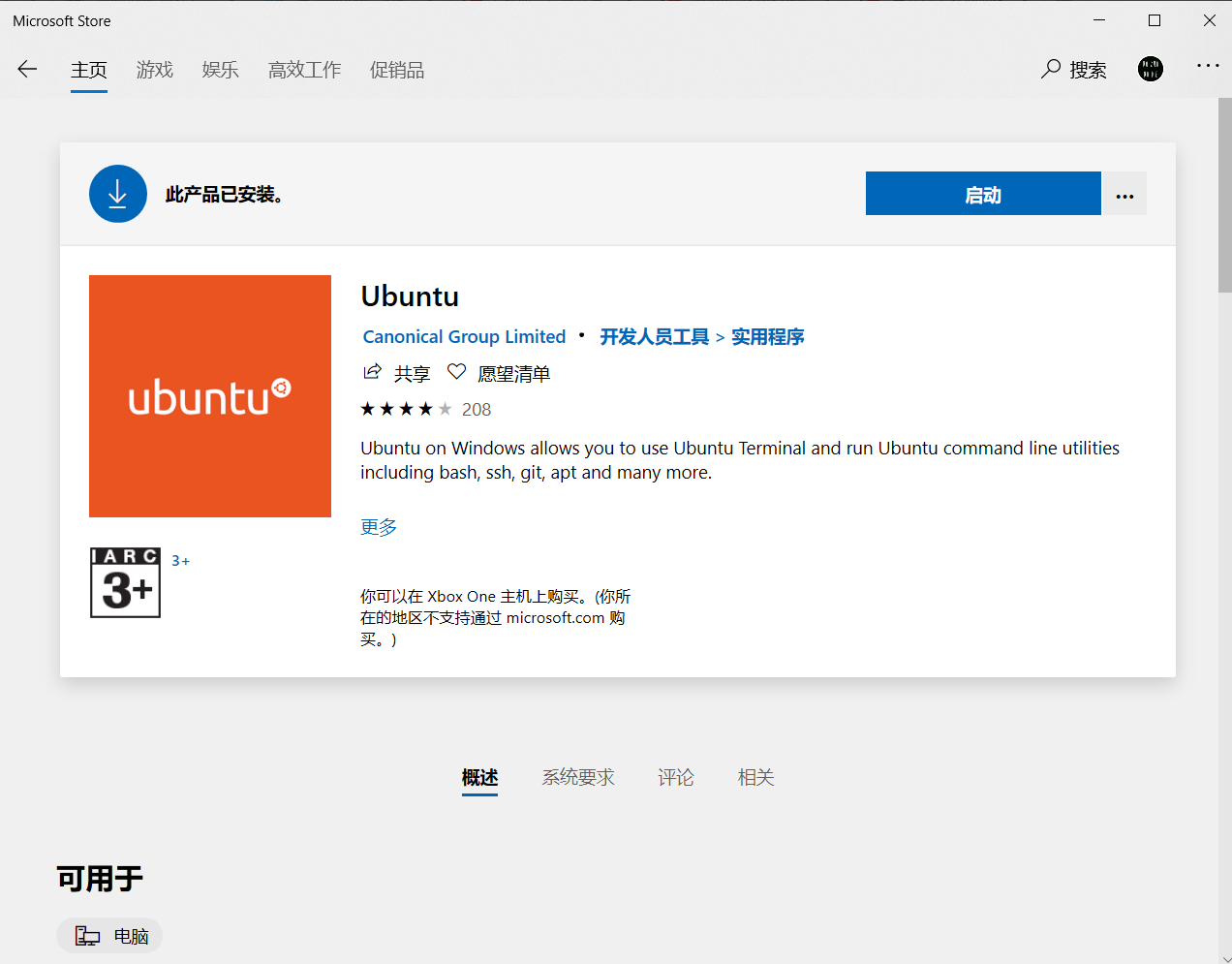Image resolution: width=1232 pixels, height=964 pixels.
Task: Open the 评论 reviews tab
Action: pyautogui.click(x=676, y=777)
